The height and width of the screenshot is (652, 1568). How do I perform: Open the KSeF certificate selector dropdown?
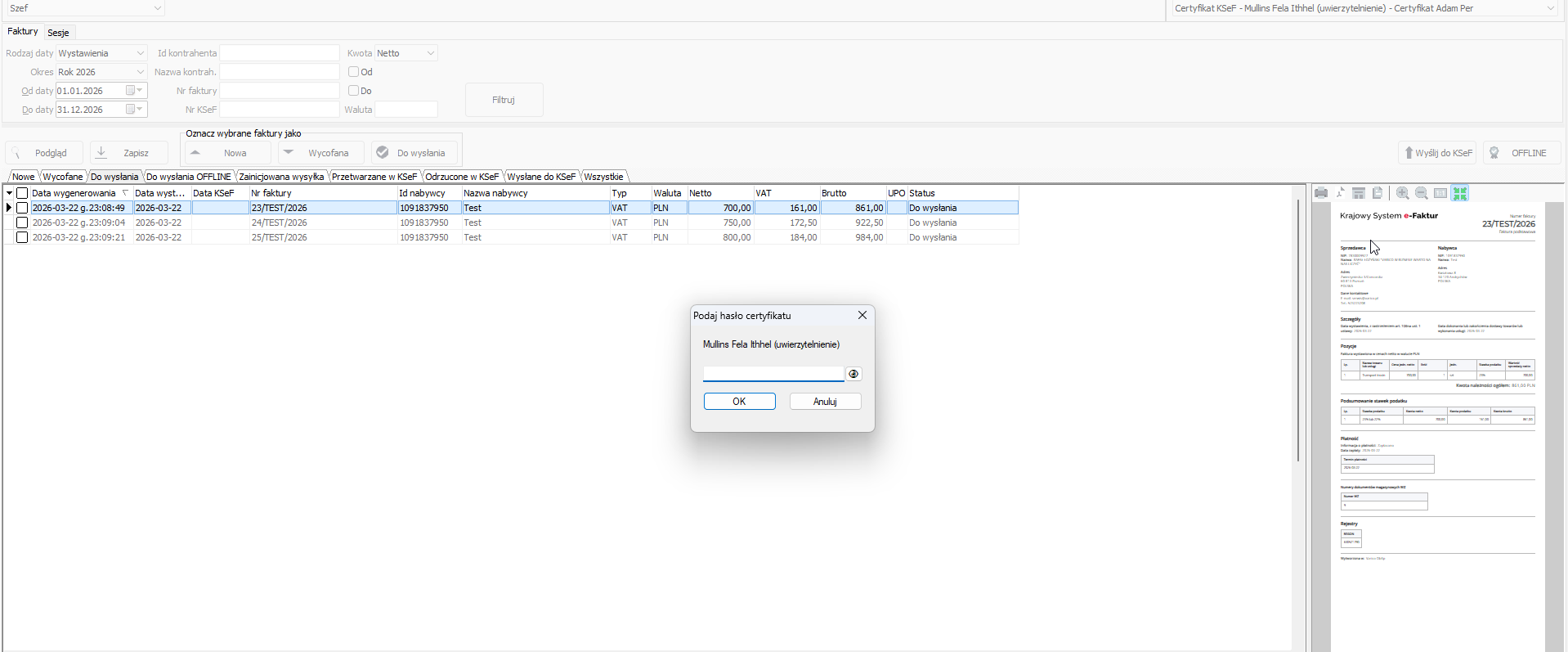[x=1550, y=8]
